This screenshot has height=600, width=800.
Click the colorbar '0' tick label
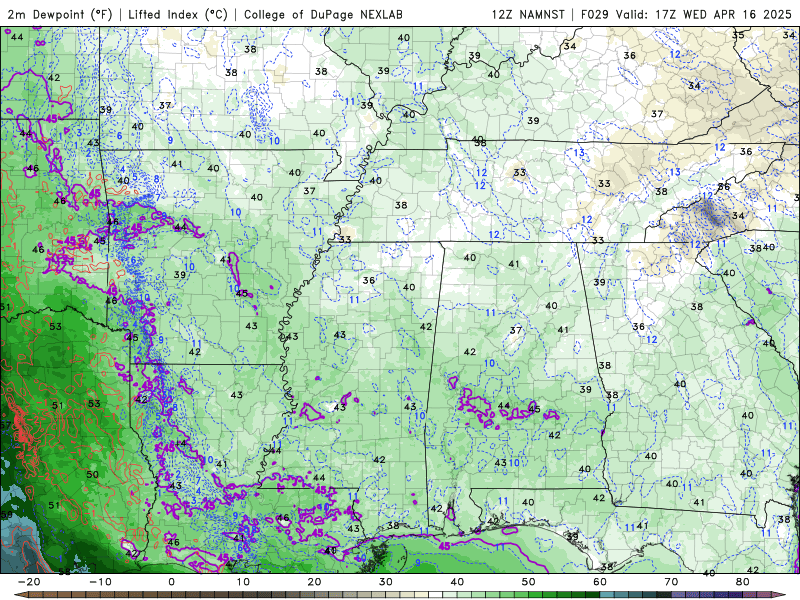tap(171, 582)
